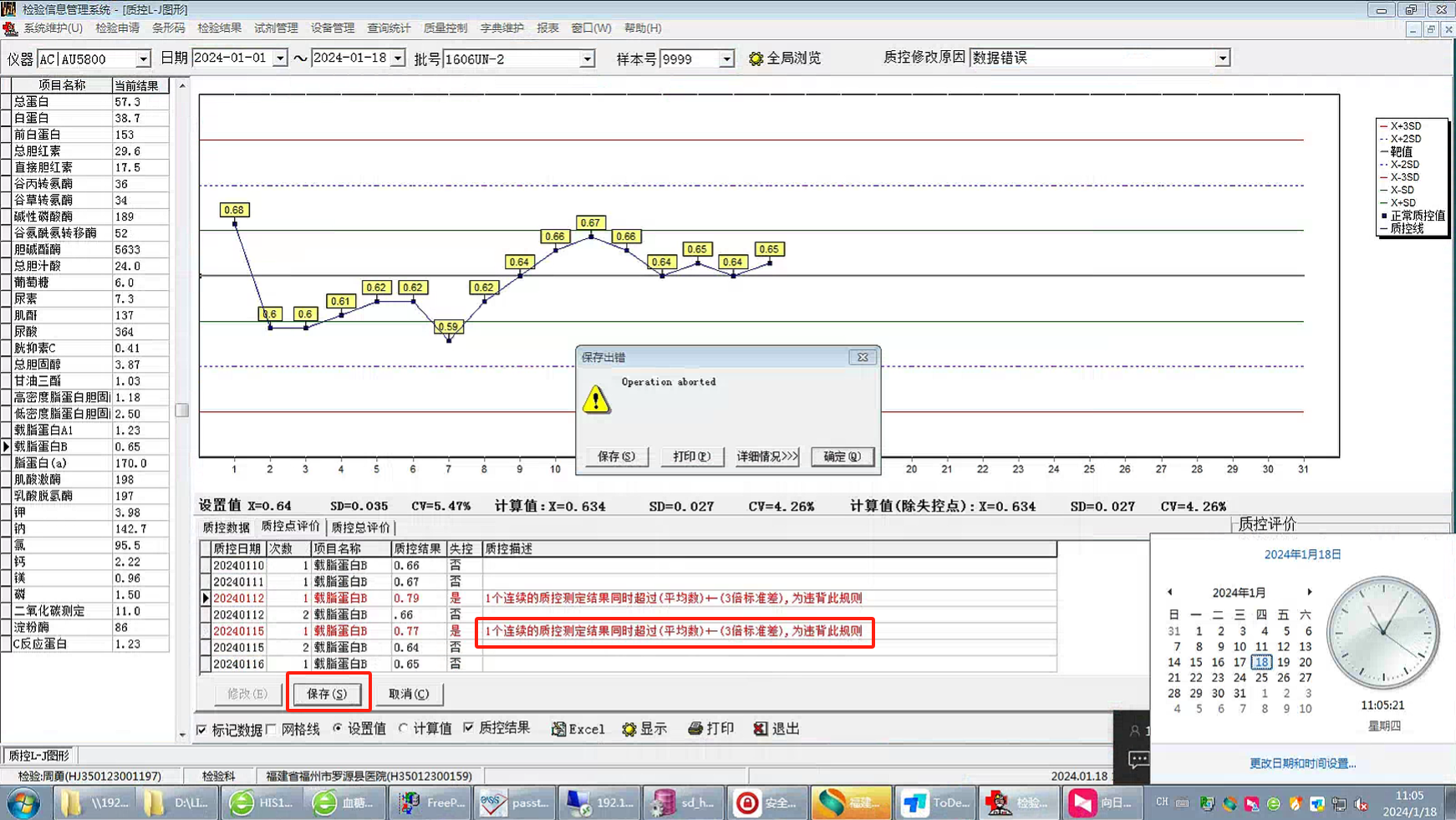Click the warning dialog close X icon
The image size is (1456, 820).
[x=863, y=357]
